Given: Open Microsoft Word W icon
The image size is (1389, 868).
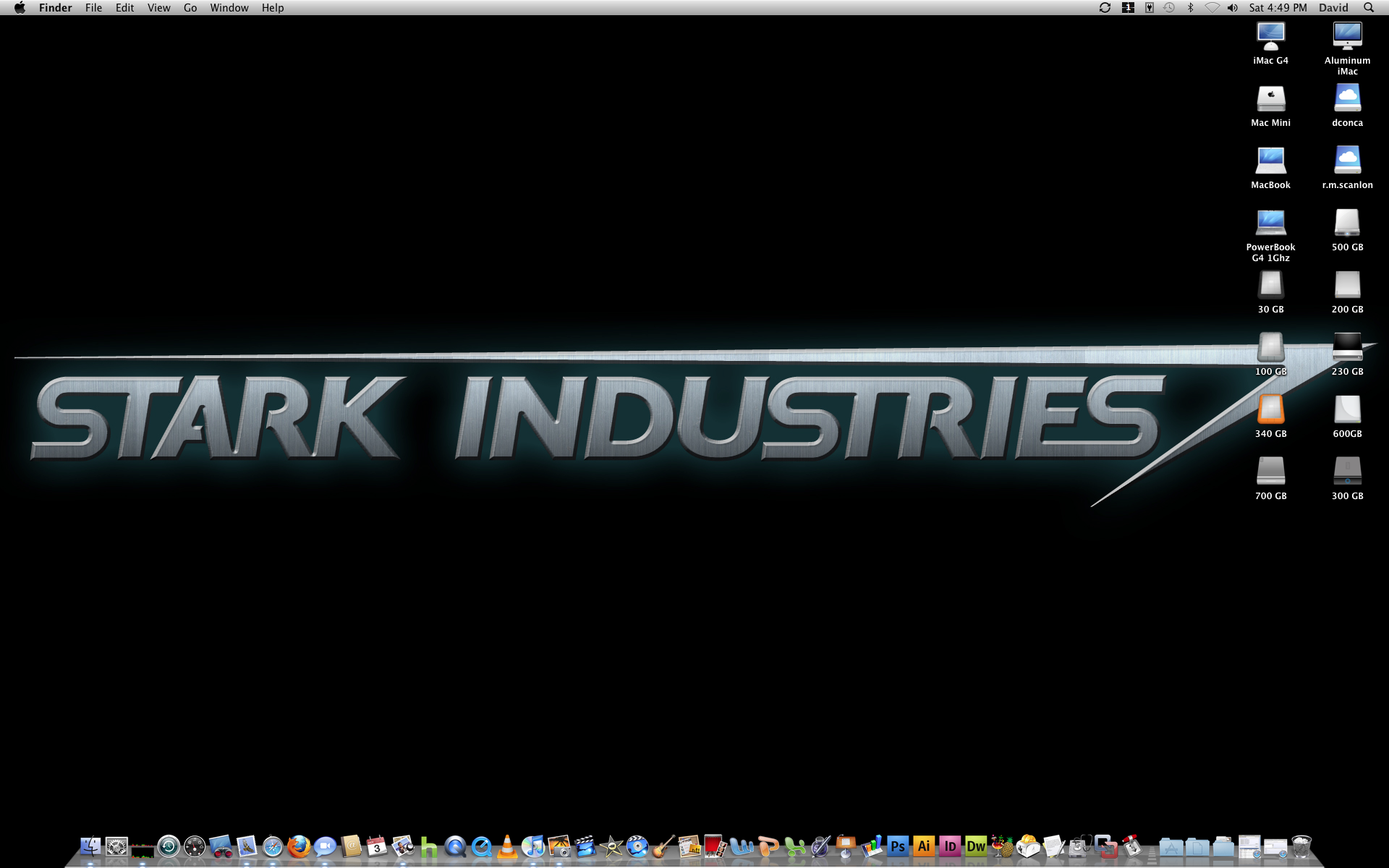Looking at the screenshot, I should pos(742,846).
